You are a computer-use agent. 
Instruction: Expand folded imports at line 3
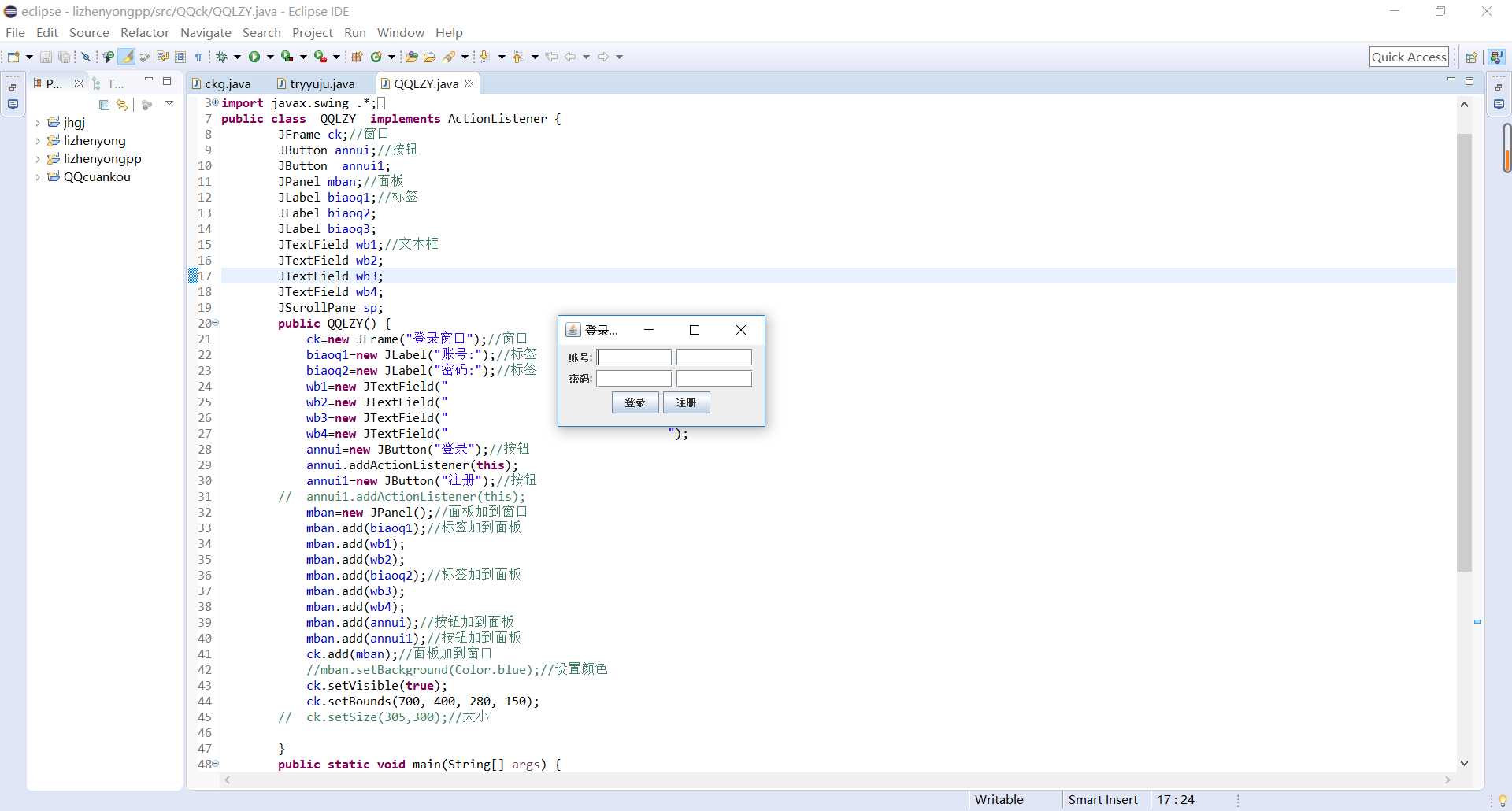coord(215,102)
